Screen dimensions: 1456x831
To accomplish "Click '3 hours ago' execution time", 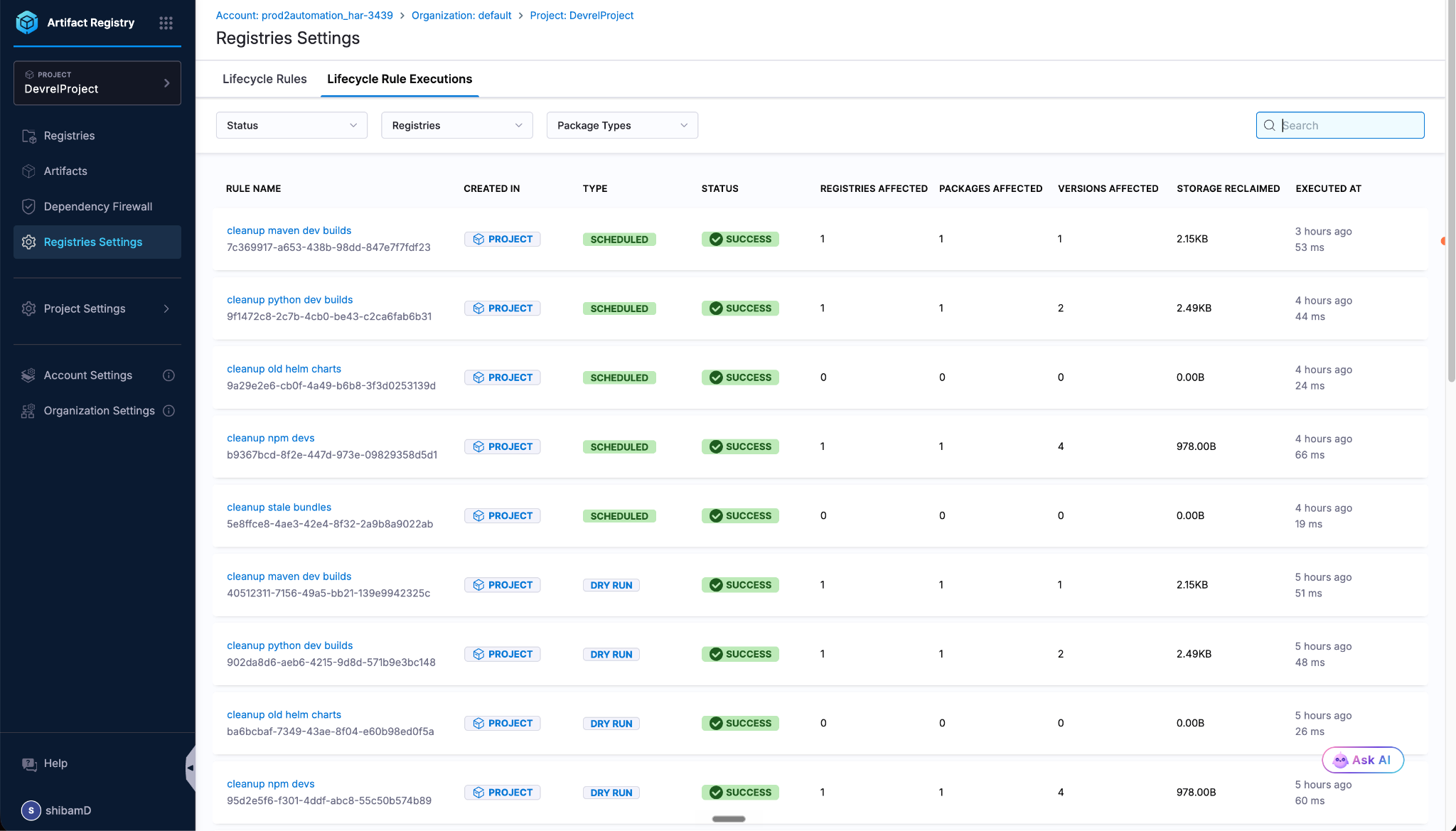I will click(x=1323, y=232).
